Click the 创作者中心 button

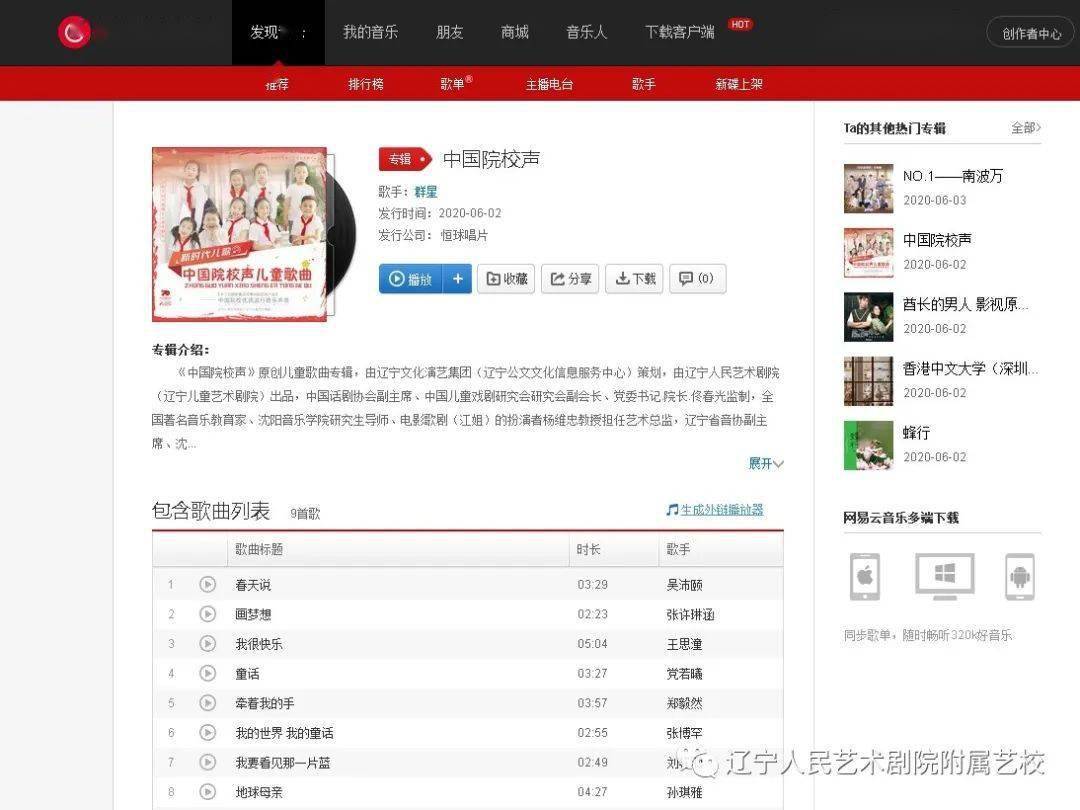1031,33
